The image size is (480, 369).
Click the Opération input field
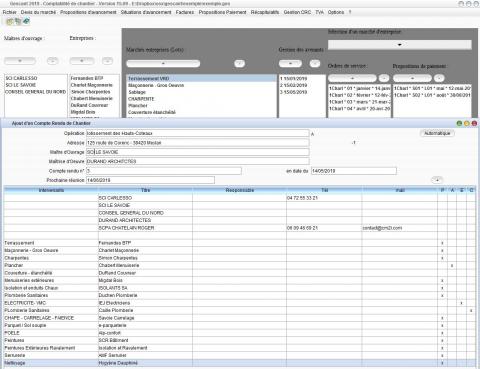[x=197, y=133]
